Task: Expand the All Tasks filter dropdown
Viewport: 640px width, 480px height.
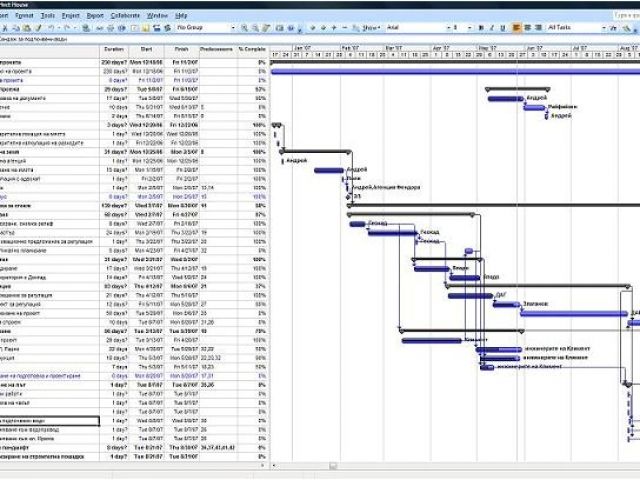Action: point(603,27)
